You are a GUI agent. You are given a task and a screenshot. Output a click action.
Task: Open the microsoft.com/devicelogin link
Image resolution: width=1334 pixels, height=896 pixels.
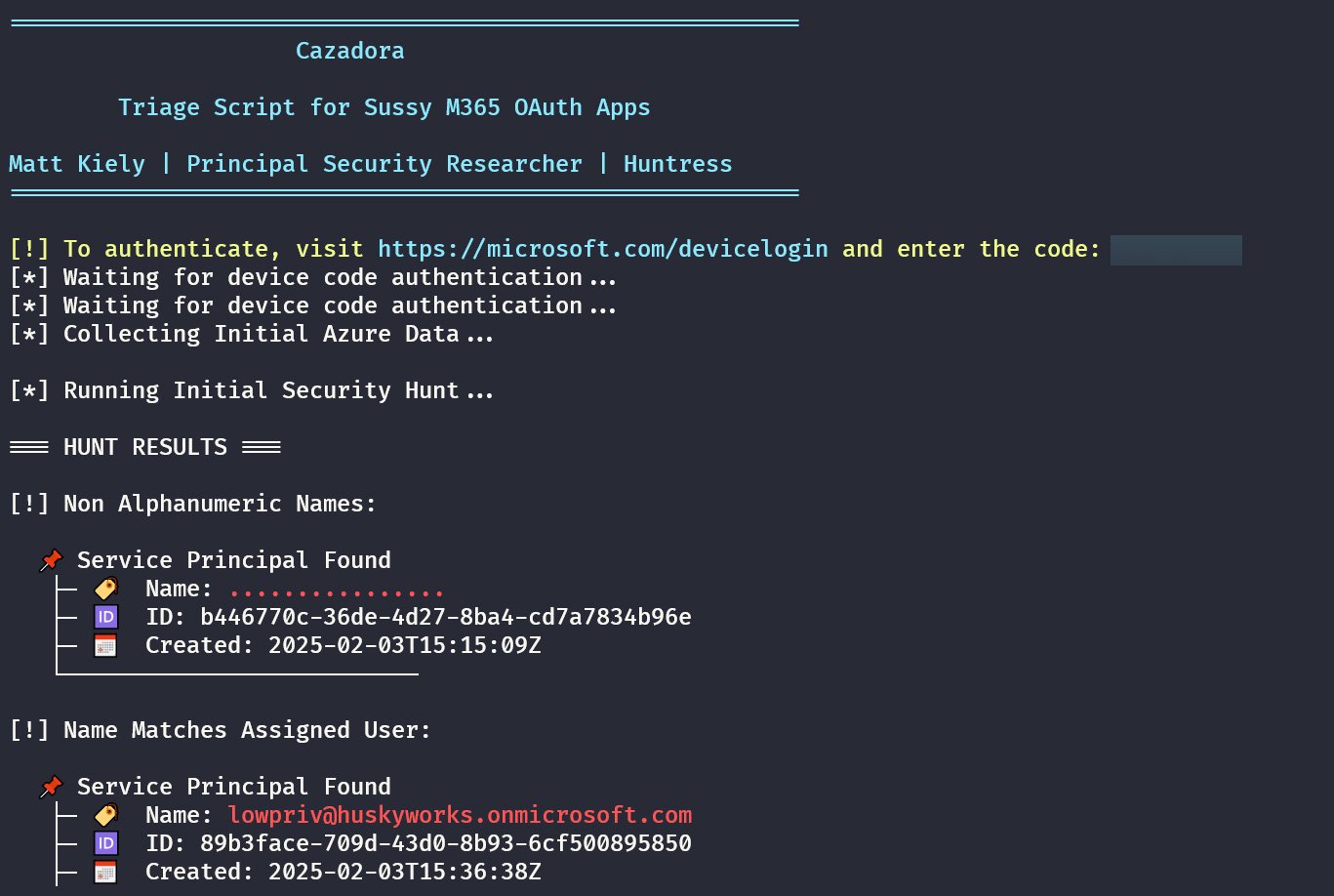pos(602,249)
